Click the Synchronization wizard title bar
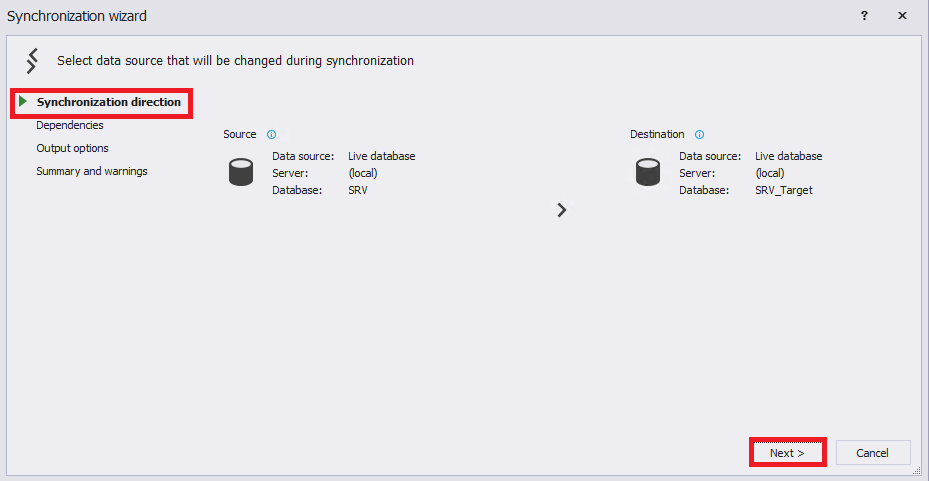 [x=400, y=16]
